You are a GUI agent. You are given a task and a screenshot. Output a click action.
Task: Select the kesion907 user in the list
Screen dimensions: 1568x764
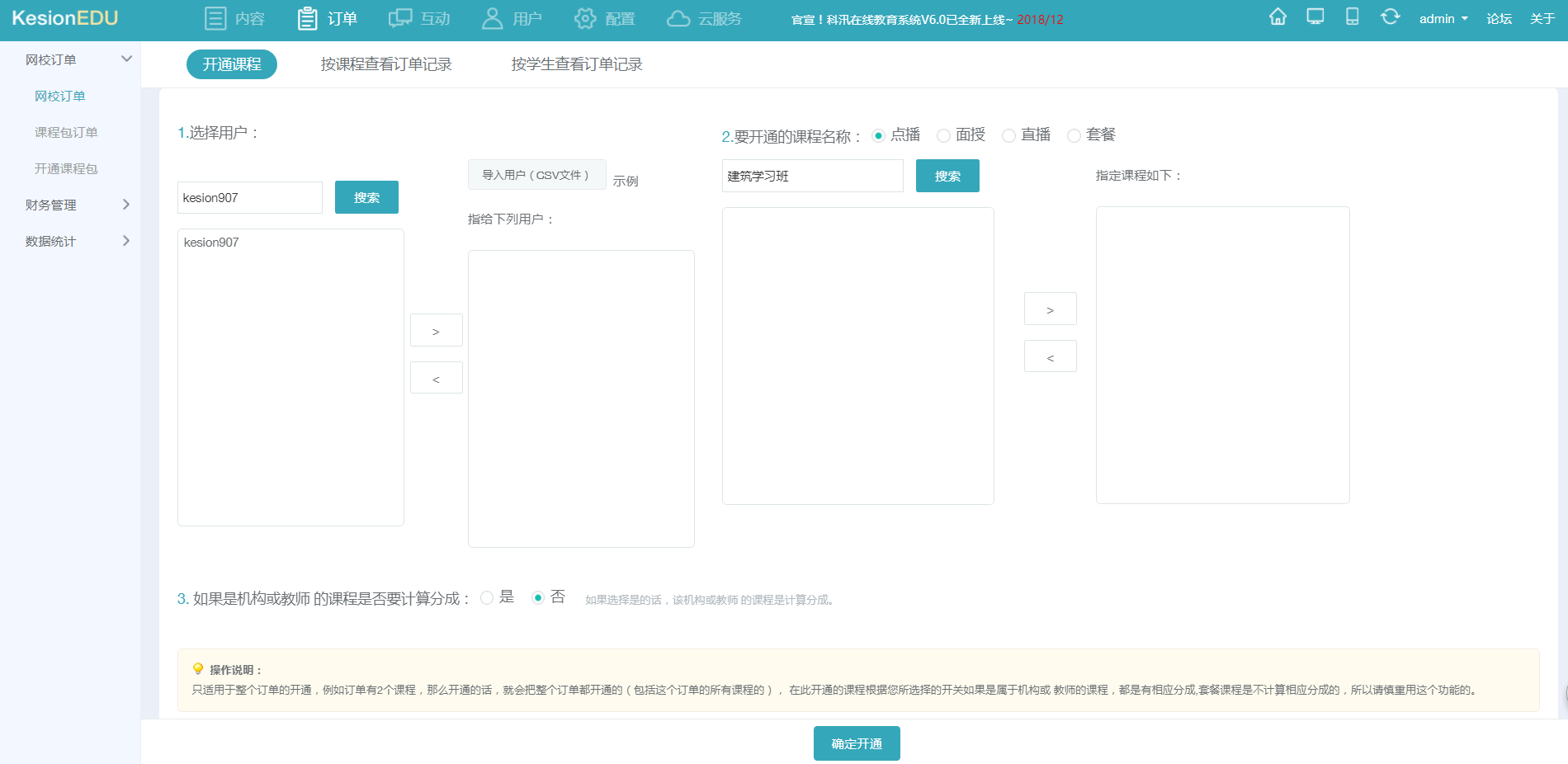click(210, 242)
